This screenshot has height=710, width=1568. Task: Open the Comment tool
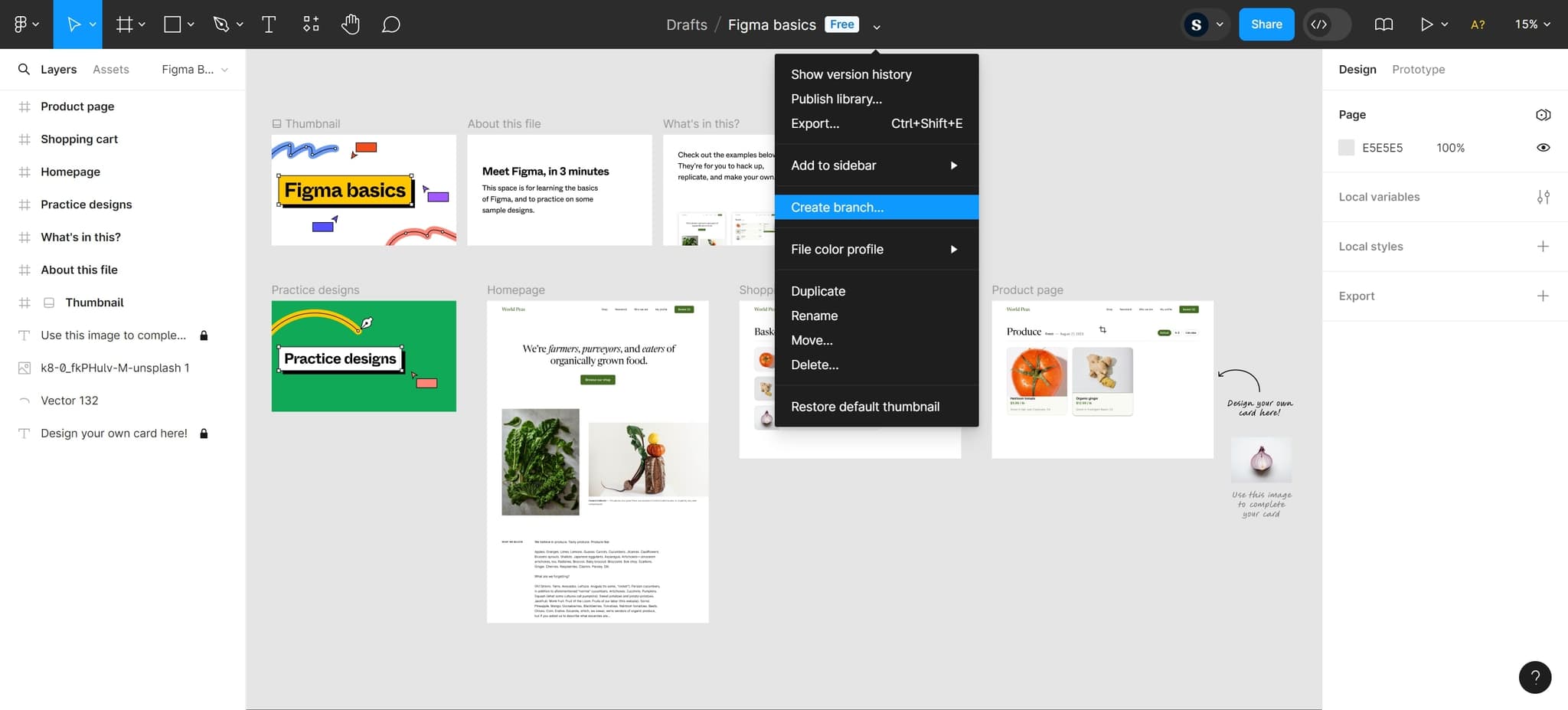[390, 25]
